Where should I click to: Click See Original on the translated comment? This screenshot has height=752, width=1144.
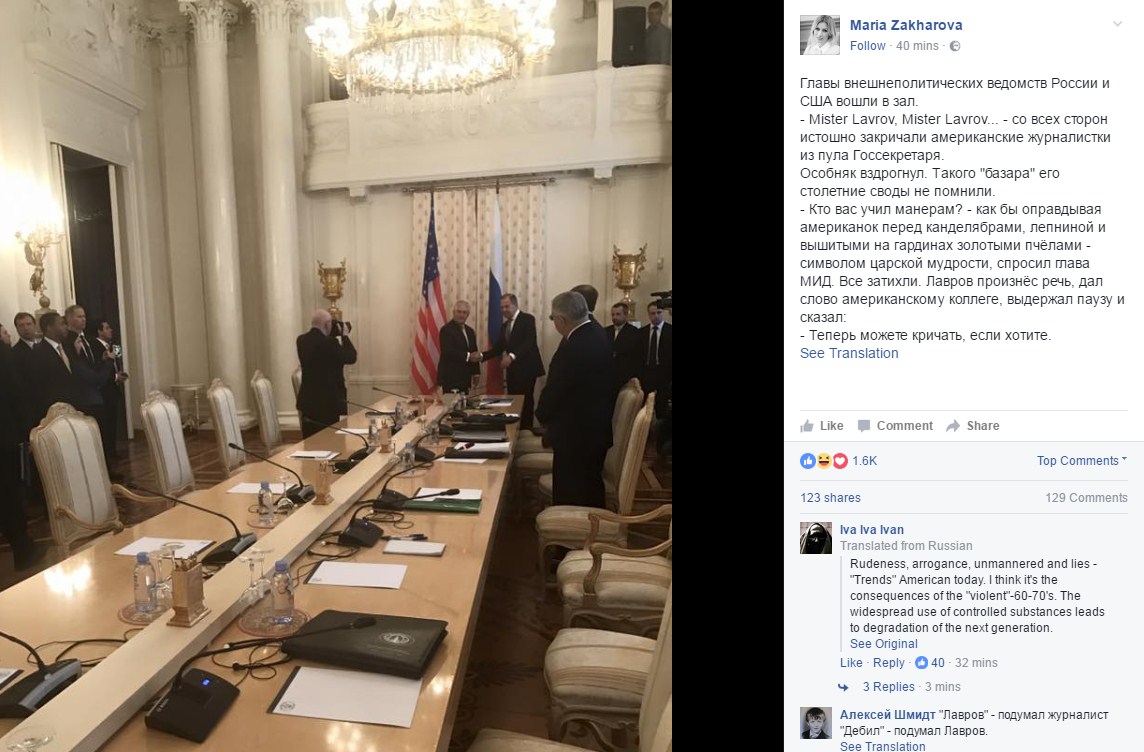pos(884,644)
